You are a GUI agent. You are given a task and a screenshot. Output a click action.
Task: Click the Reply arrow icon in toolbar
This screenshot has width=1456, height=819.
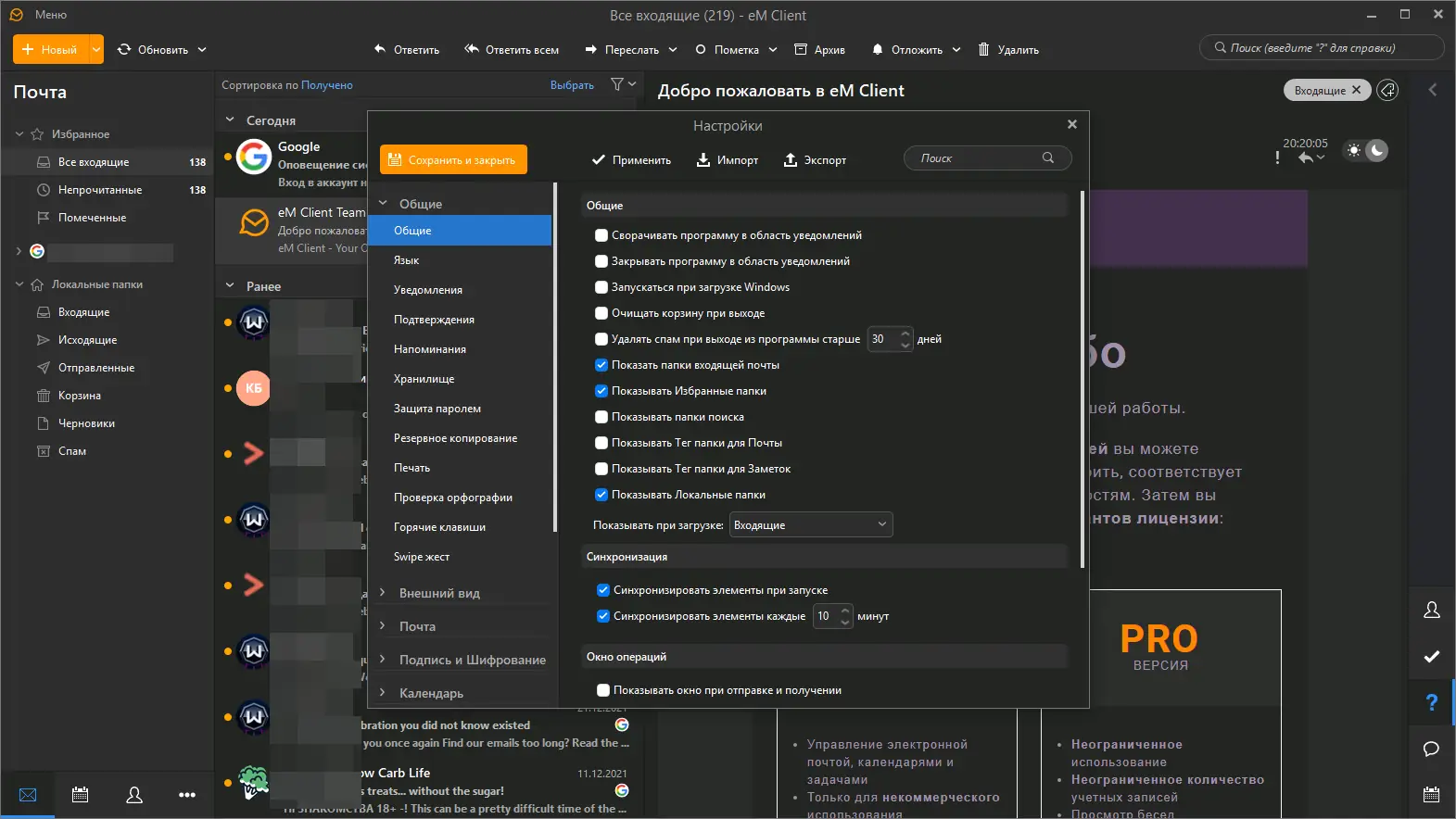point(379,49)
